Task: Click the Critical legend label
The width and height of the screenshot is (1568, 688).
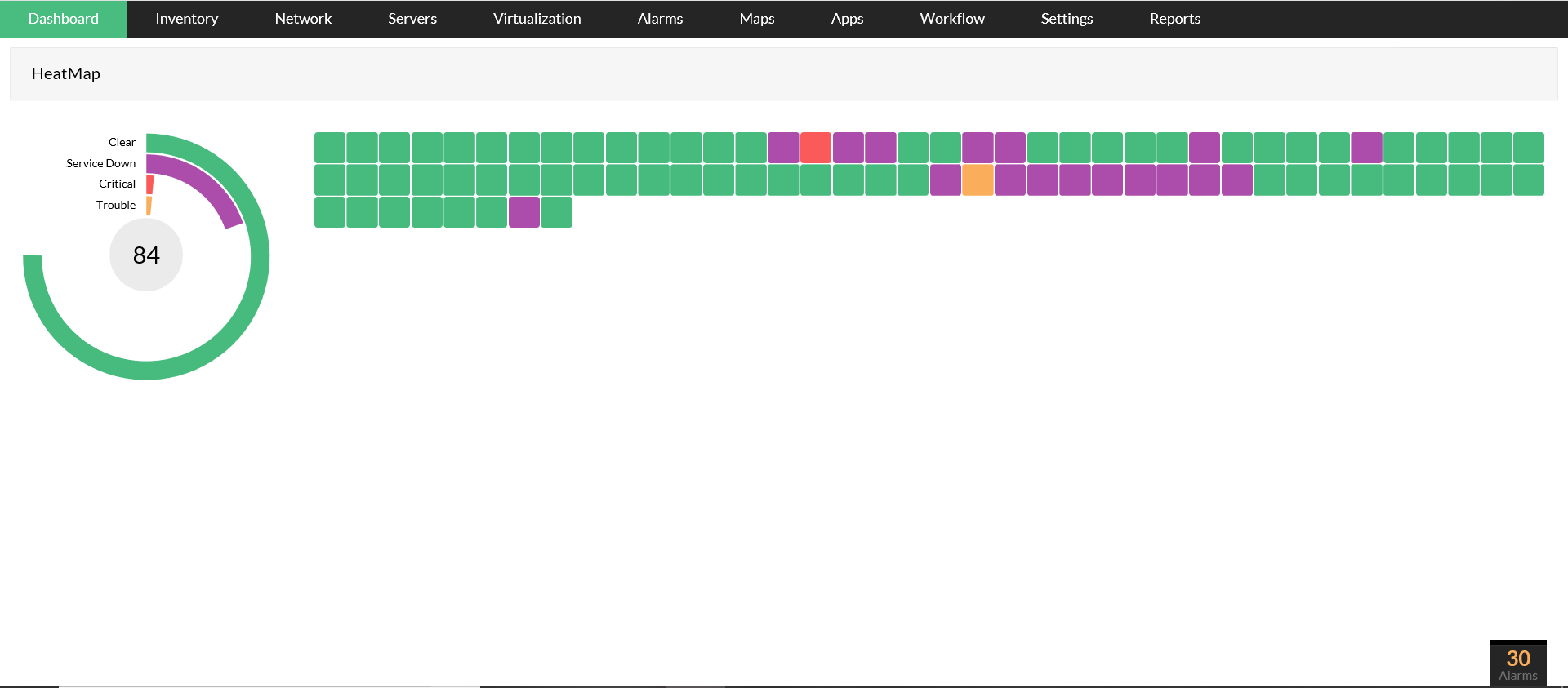Action: (x=117, y=184)
